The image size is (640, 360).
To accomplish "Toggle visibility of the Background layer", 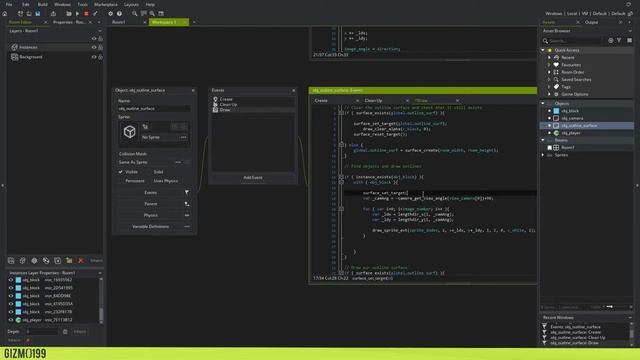I will click(x=94, y=57).
